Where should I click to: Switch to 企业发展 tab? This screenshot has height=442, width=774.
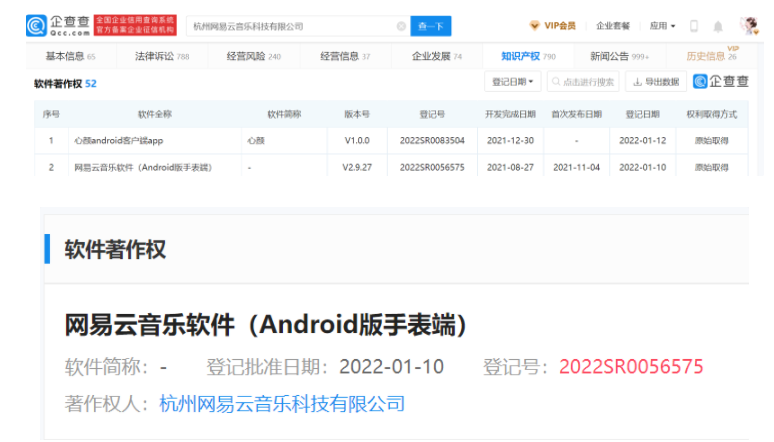[x=437, y=56]
